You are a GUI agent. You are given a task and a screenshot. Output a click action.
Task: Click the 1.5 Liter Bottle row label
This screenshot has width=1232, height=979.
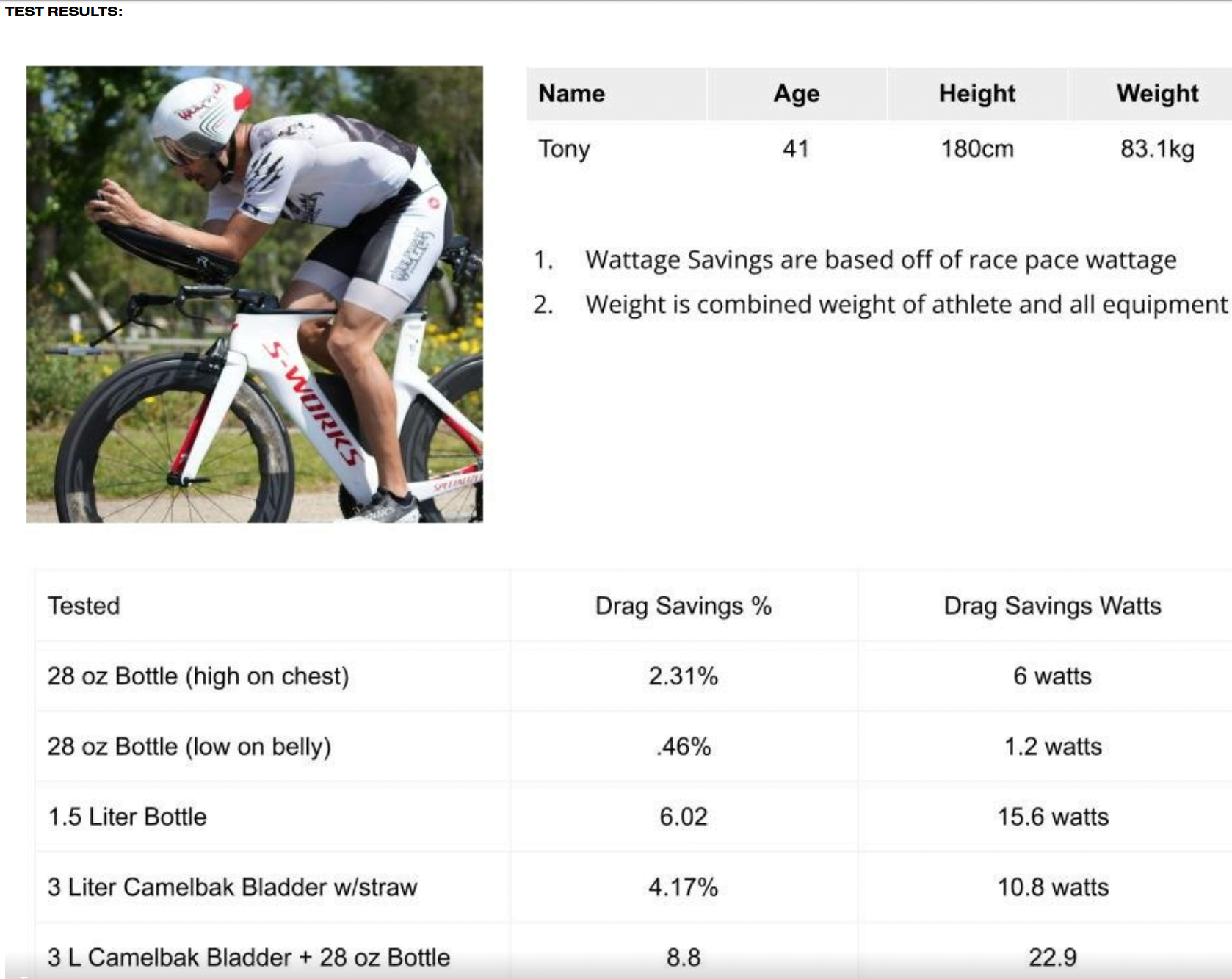pyautogui.click(x=127, y=817)
